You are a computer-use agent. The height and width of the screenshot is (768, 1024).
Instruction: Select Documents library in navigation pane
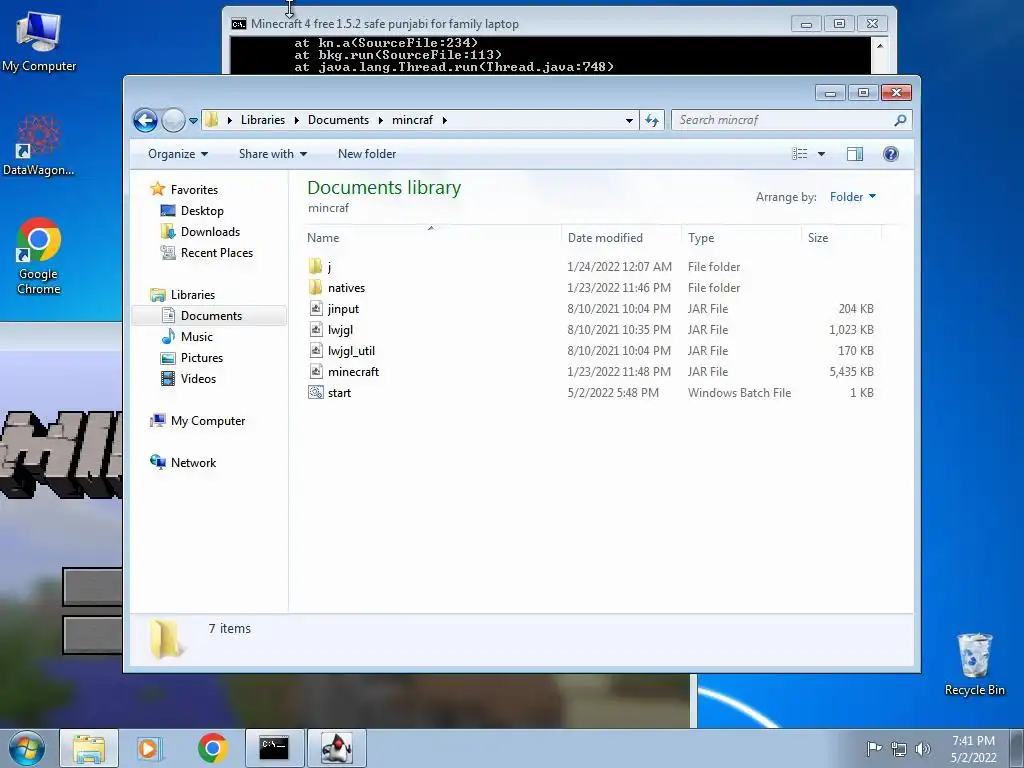tap(211, 315)
